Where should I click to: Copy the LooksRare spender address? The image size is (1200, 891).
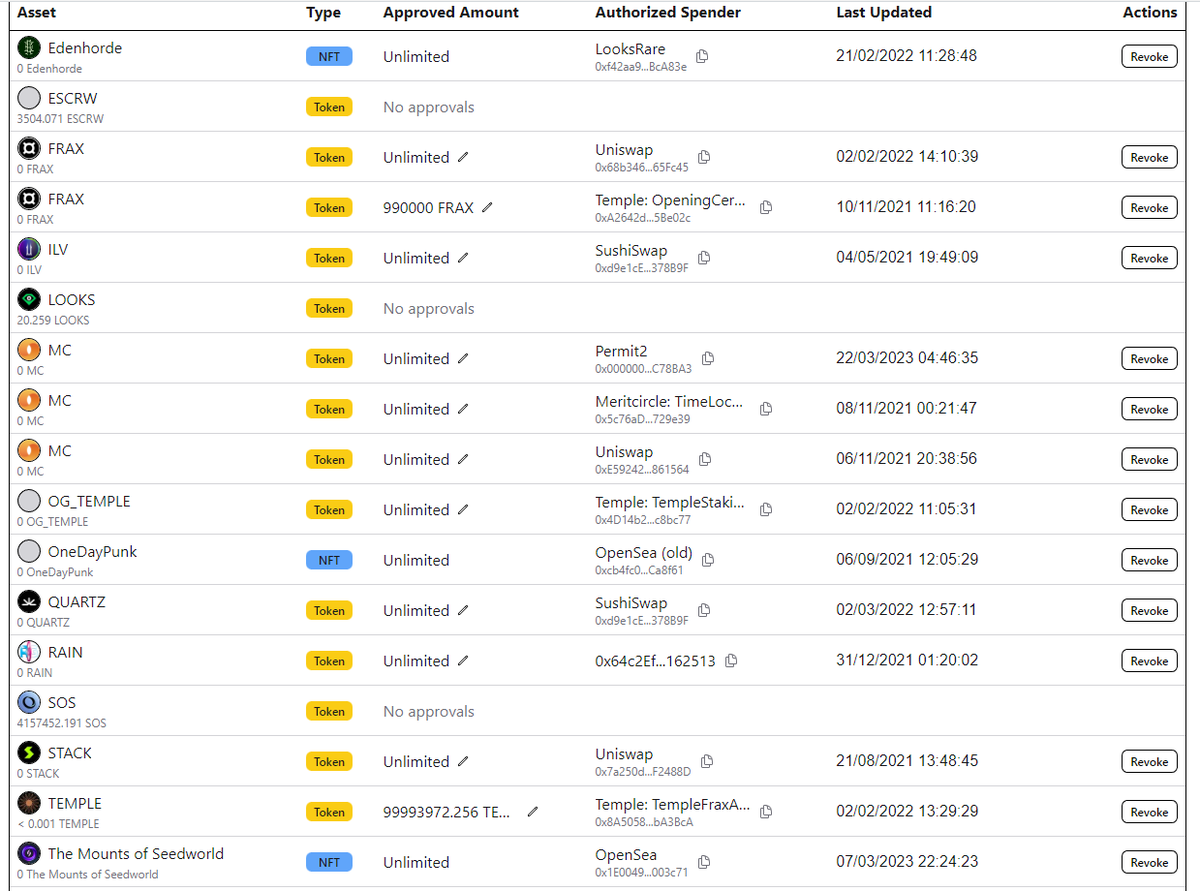702,57
